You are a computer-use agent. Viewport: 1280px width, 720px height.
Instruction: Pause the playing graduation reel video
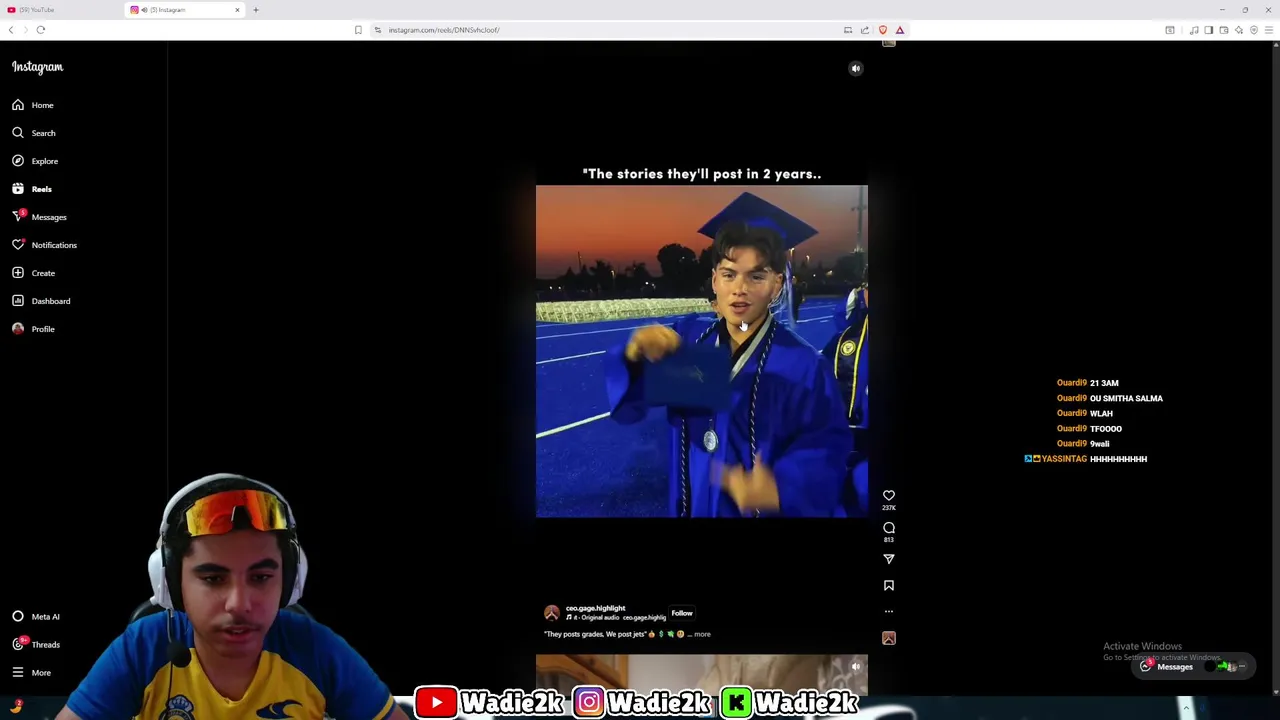(x=701, y=351)
